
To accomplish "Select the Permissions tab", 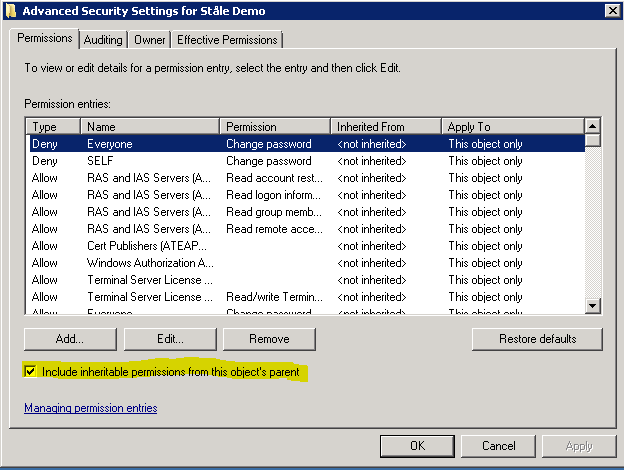I will 47,38.
